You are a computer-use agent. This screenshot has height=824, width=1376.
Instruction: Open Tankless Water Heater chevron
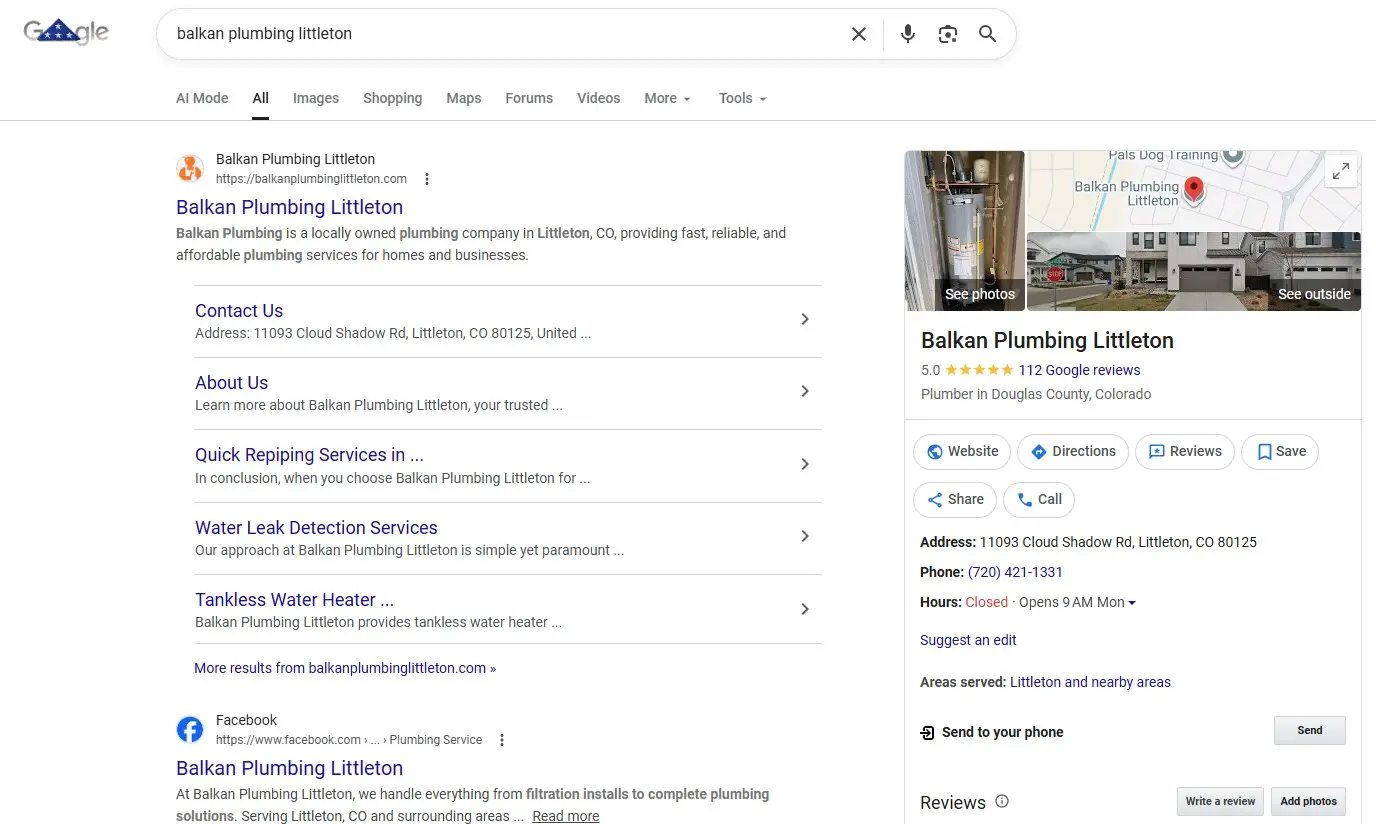(805, 609)
